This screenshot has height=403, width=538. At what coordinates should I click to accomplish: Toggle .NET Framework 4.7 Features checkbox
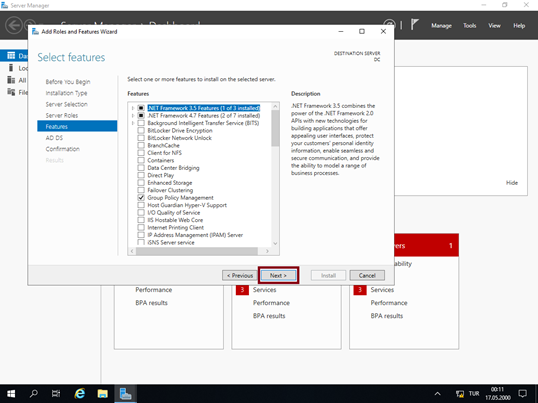coord(141,116)
